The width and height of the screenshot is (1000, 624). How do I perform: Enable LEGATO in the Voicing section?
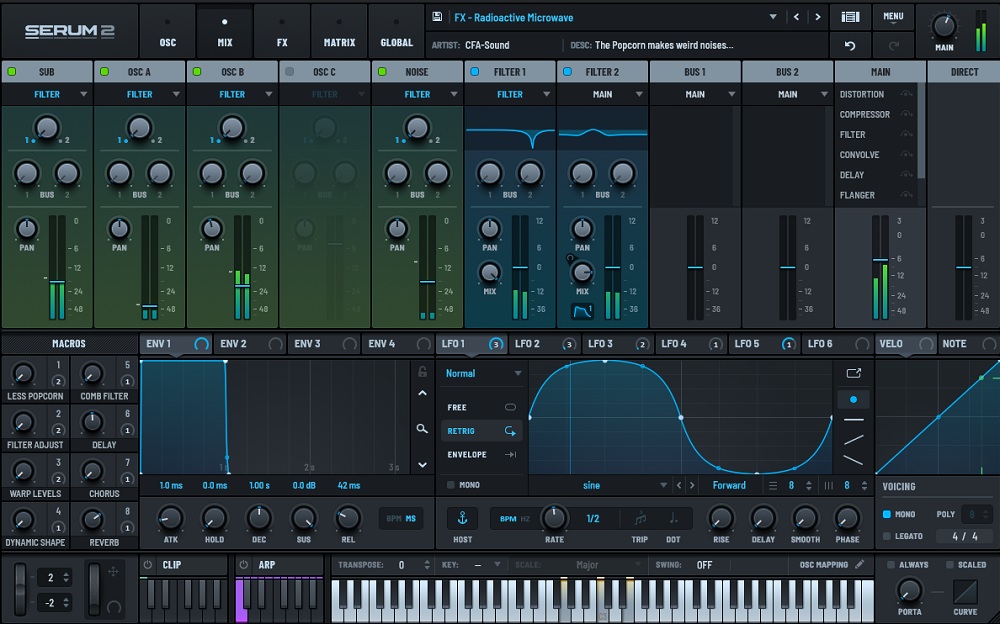tap(887, 537)
